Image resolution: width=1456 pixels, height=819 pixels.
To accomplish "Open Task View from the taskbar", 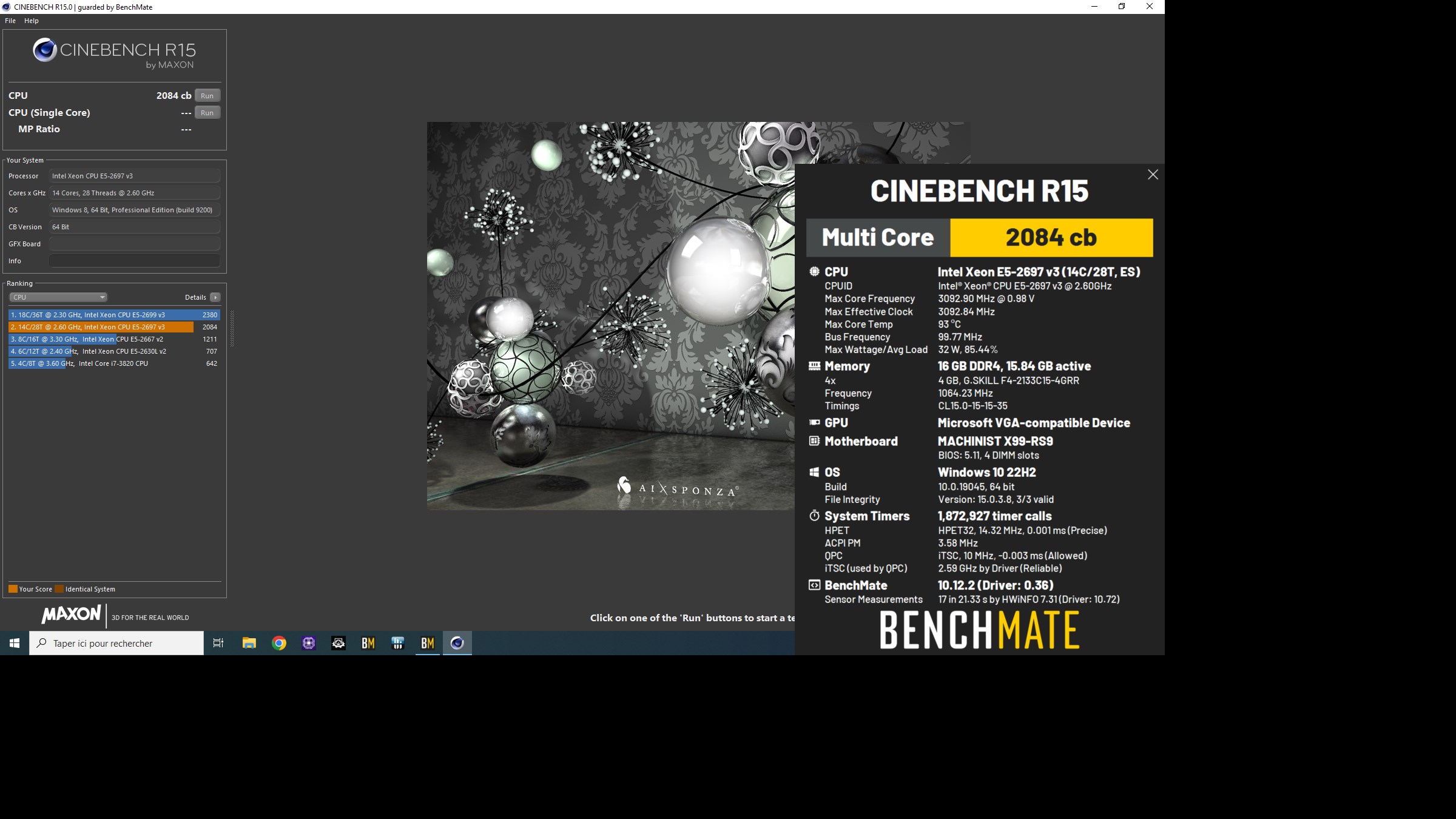I will tap(218, 643).
